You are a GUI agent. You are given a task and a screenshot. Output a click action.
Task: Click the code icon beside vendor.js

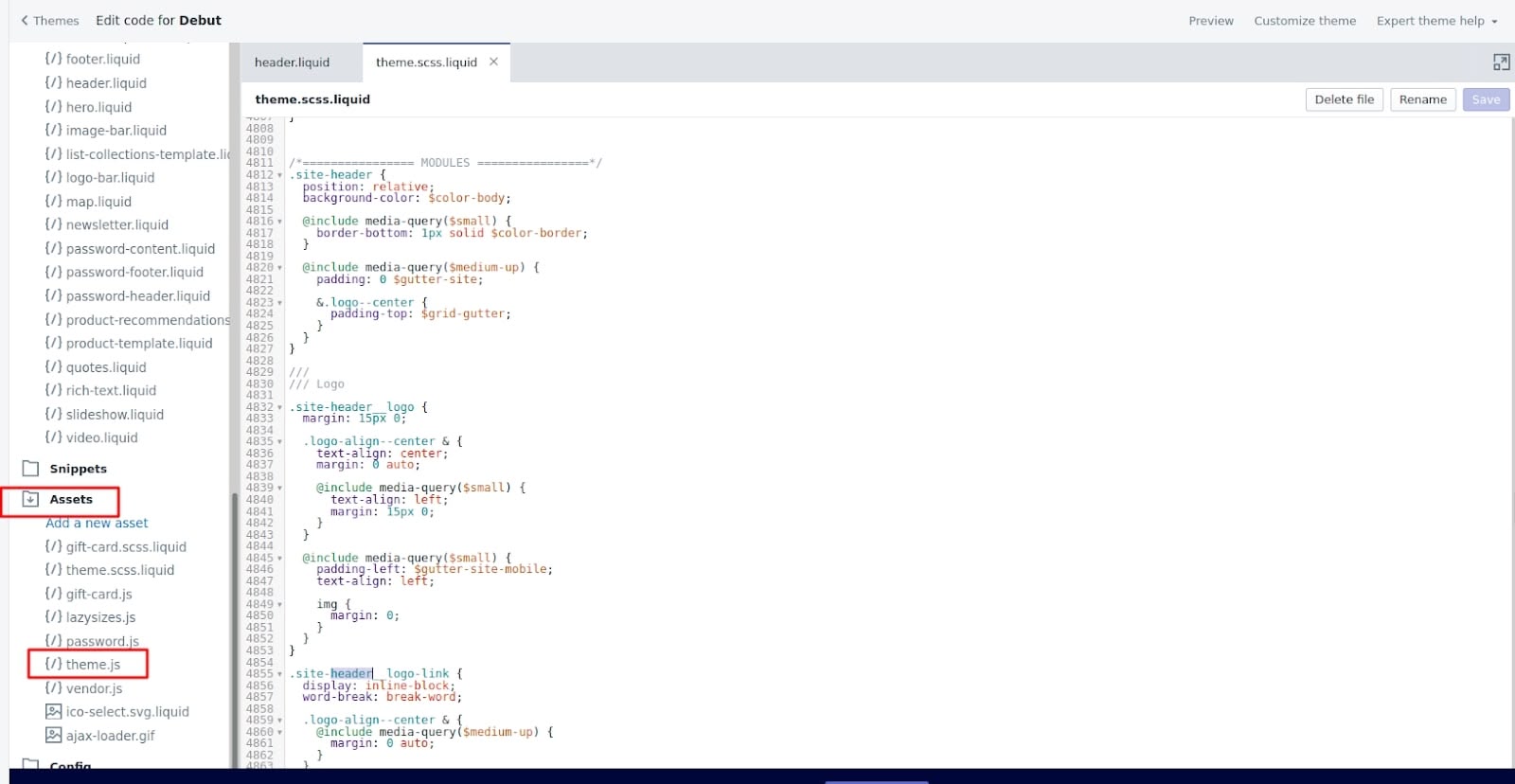tap(54, 688)
